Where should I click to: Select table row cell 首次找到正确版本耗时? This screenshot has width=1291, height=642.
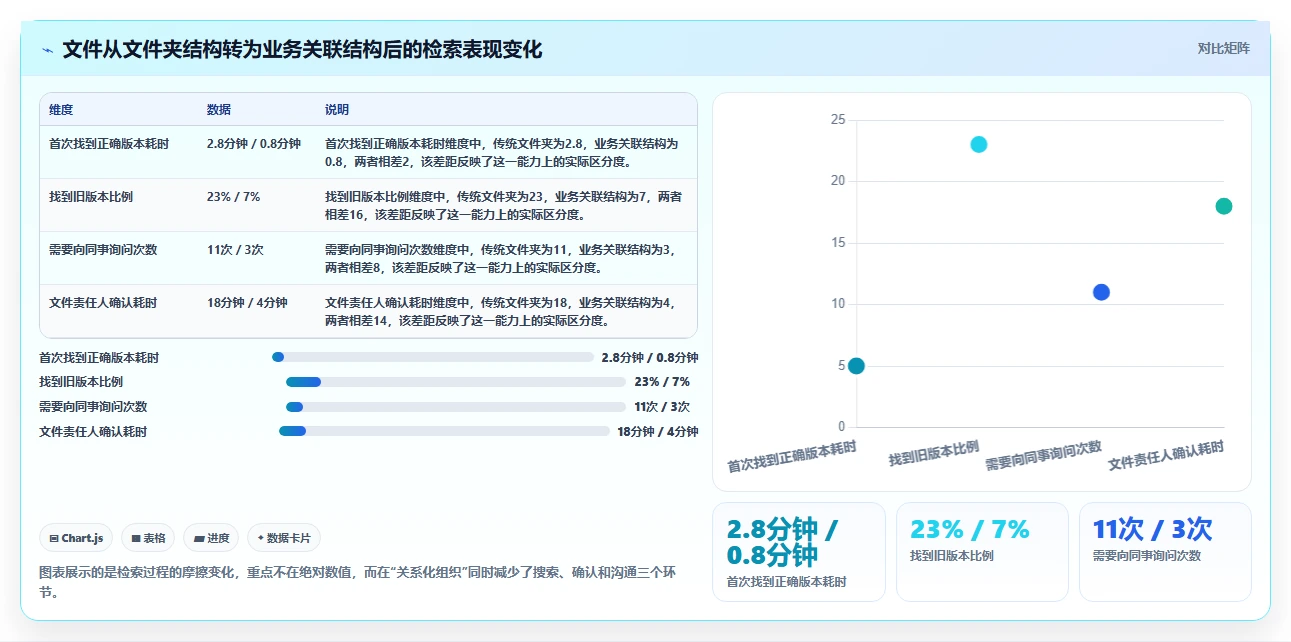click(x=109, y=144)
